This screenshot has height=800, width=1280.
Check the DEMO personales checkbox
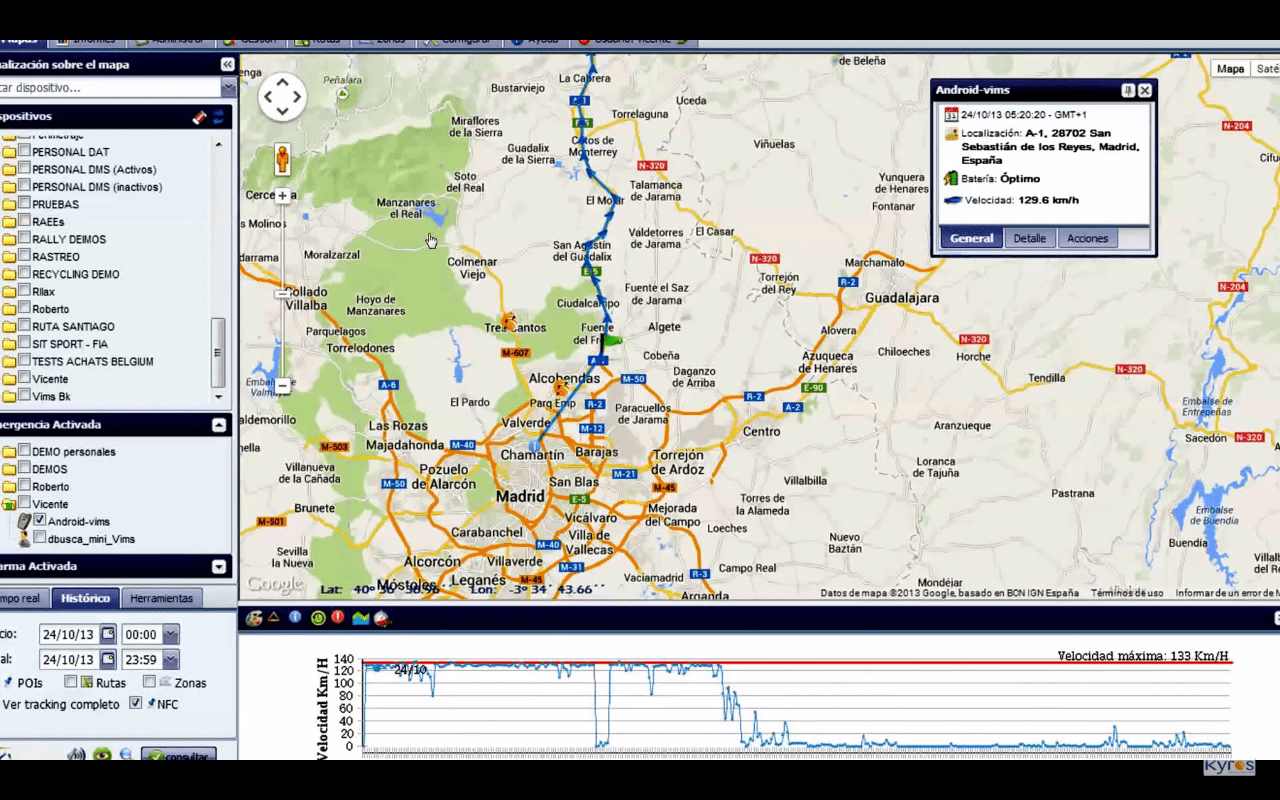tap(24, 450)
